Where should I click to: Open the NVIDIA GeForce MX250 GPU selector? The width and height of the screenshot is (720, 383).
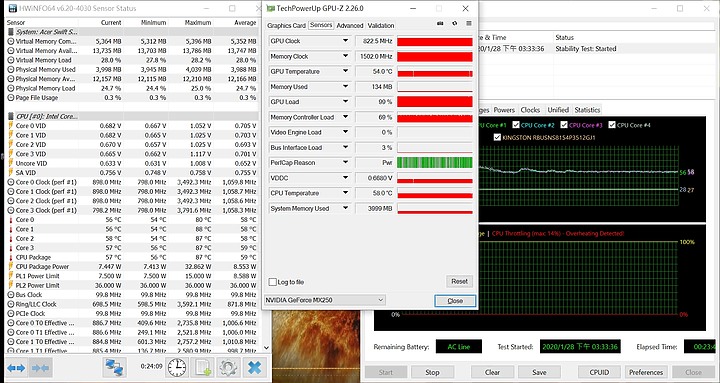325,300
